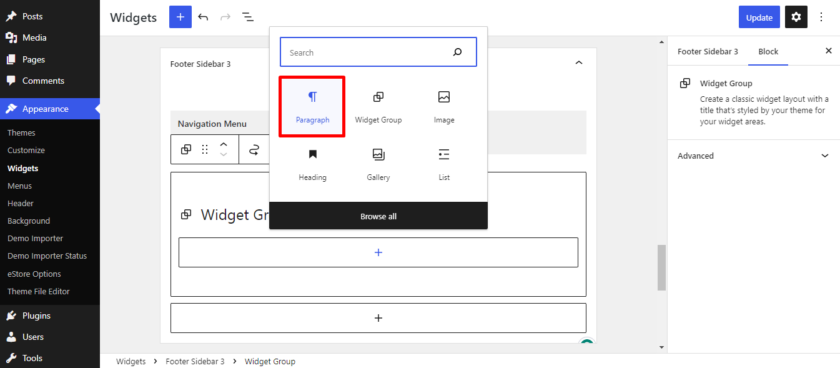This screenshot has width=840, height=368.
Task: Open Demo Importer submenu item
Action: (35, 238)
